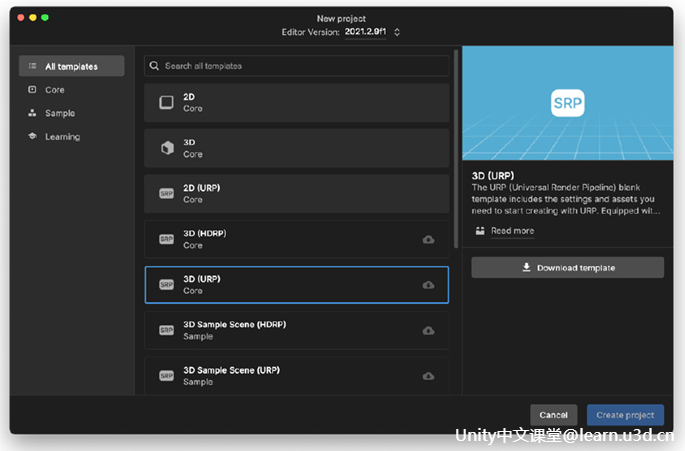
Task: Click the cloud download icon for 3D (HDRP)
Action: 428,239
